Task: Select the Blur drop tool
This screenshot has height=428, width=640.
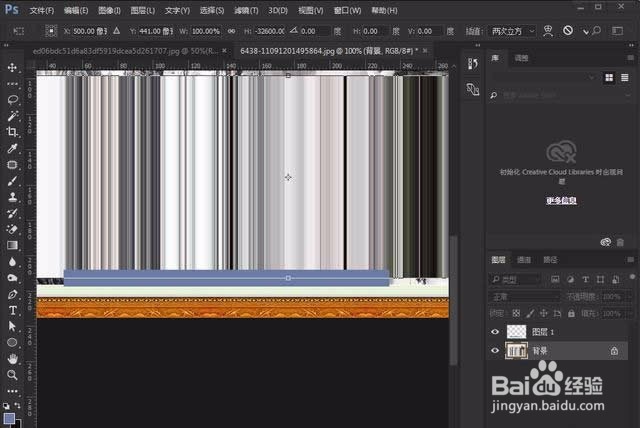Action: (12, 262)
